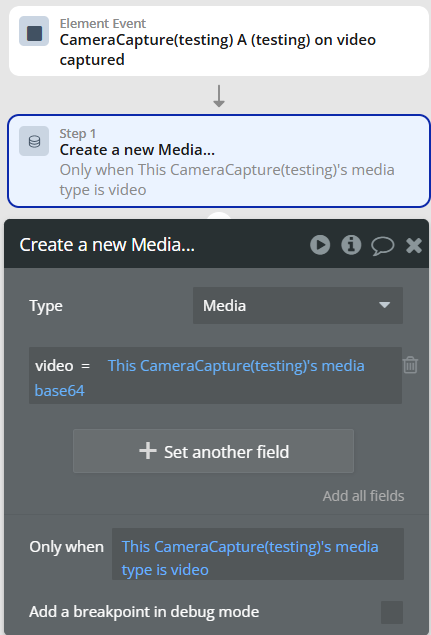
Task: Open the comment bubble icon
Action: (x=382, y=245)
